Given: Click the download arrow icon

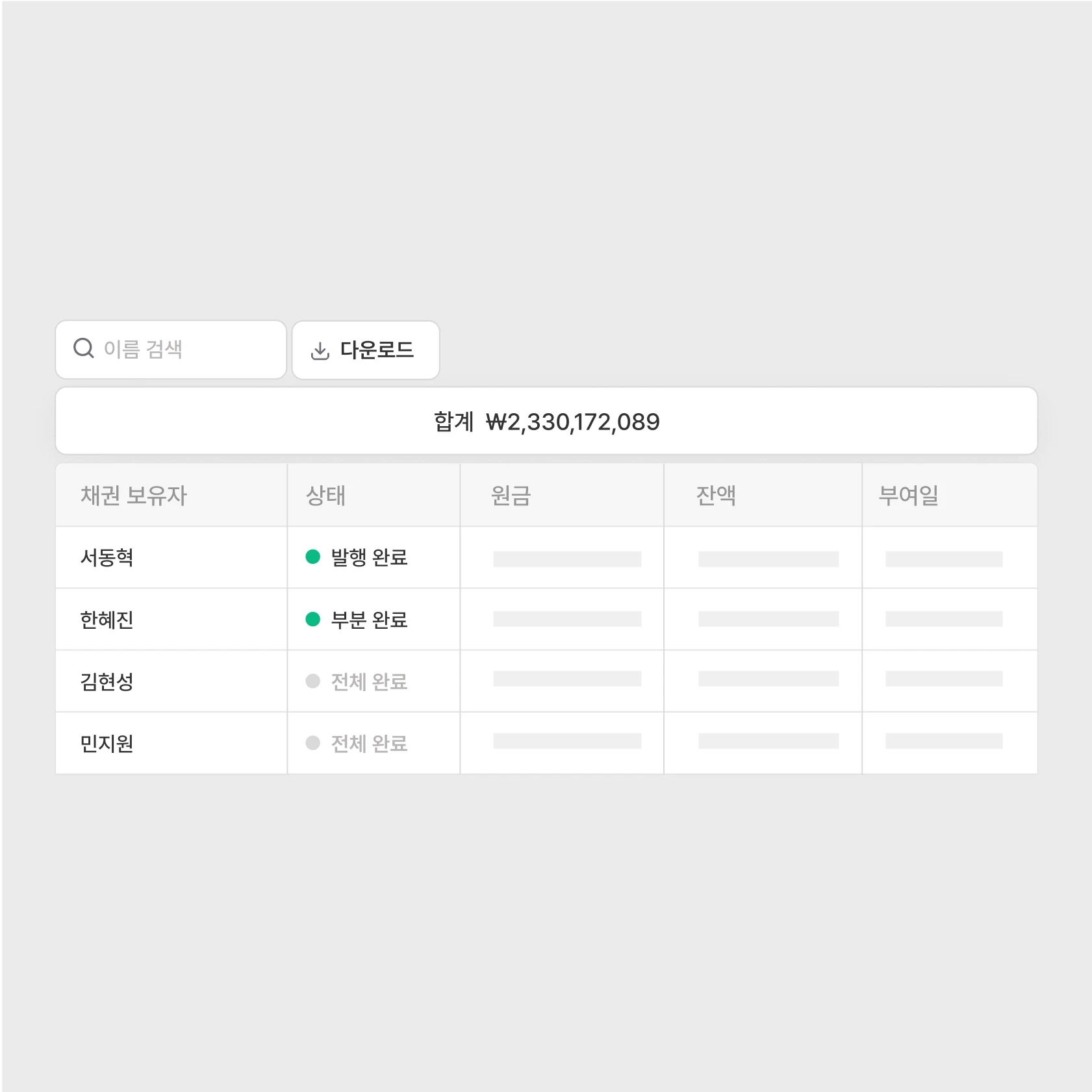Looking at the screenshot, I should pyautogui.click(x=320, y=350).
